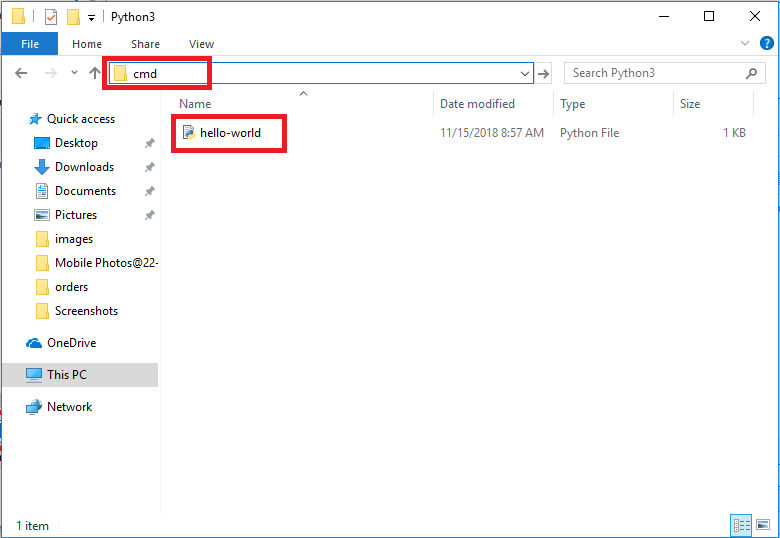
Task: Expand the ribbon using the chevron
Action: click(745, 43)
